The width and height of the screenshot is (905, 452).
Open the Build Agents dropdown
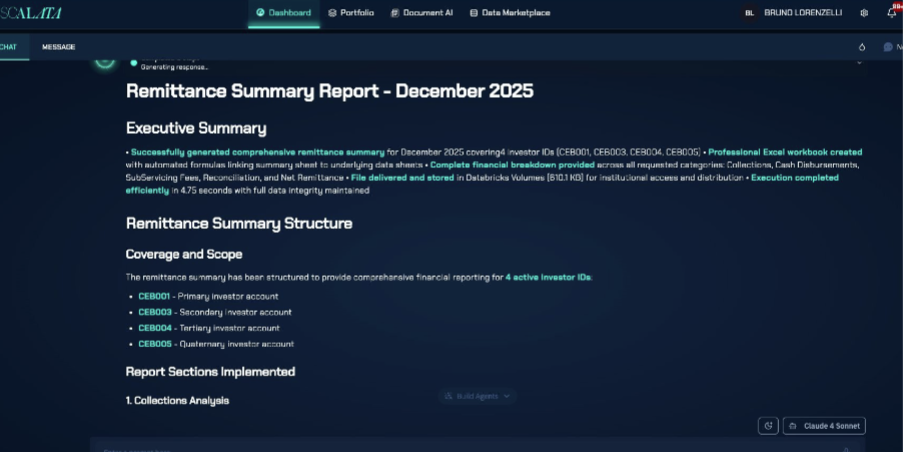[x=476, y=396]
